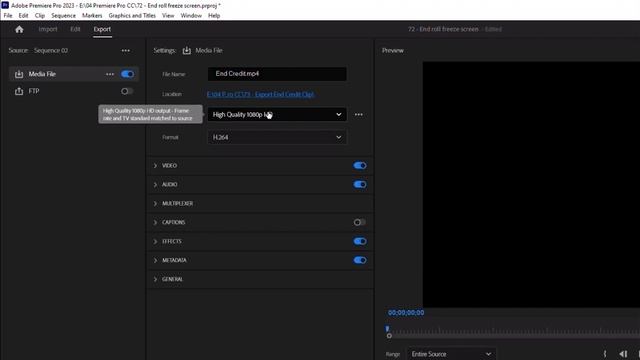Toggle AUDIO section switch
The height and width of the screenshot is (360, 640).
[x=360, y=184]
